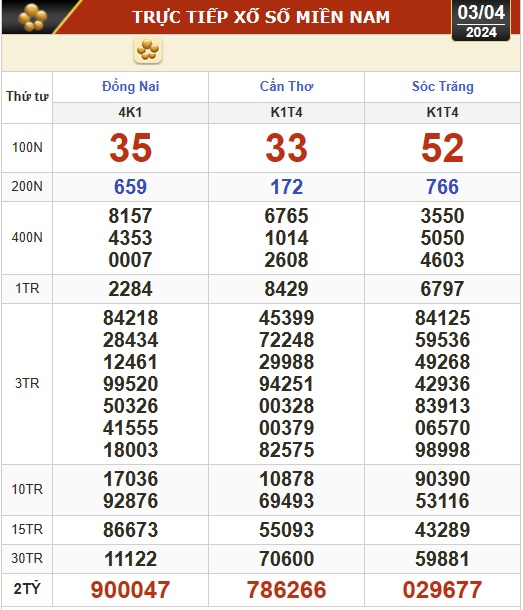The image size is (523, 610).
Task: Click the 3TR number 84218
Action: click(131, 318)
